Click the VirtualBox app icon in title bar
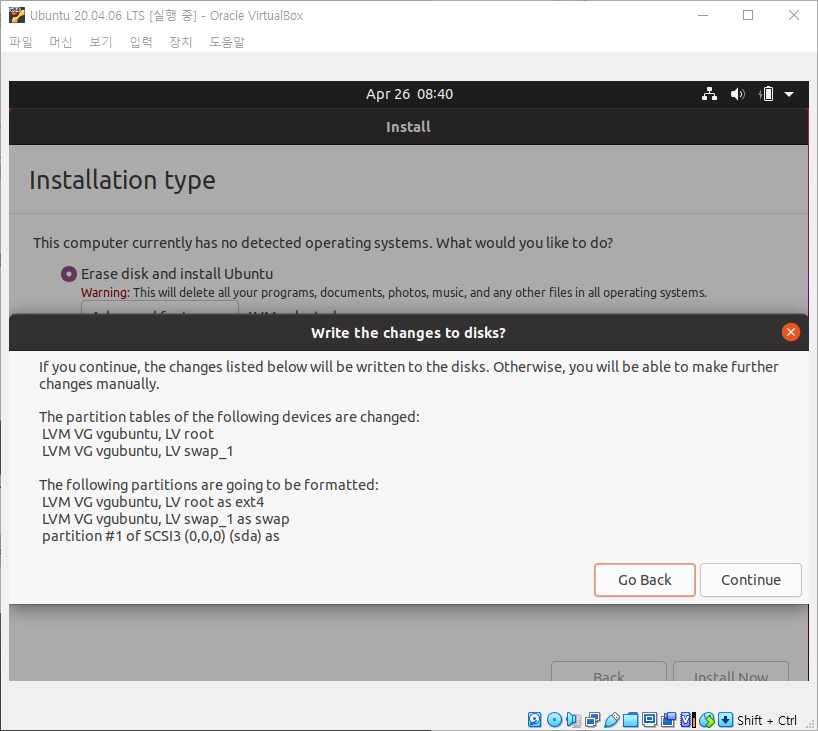 (17, 16)
